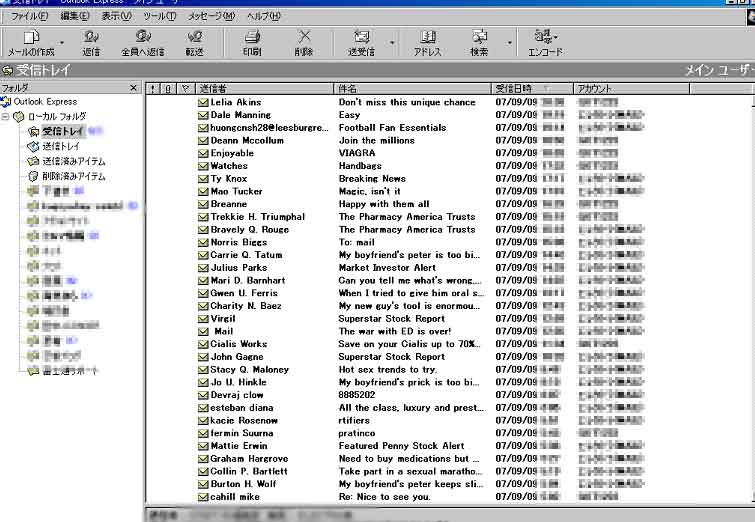This screenshot has width=755, height=522.
Task: Click the エンコード (Encoding) toolbar icon
Action: point(545,42)
